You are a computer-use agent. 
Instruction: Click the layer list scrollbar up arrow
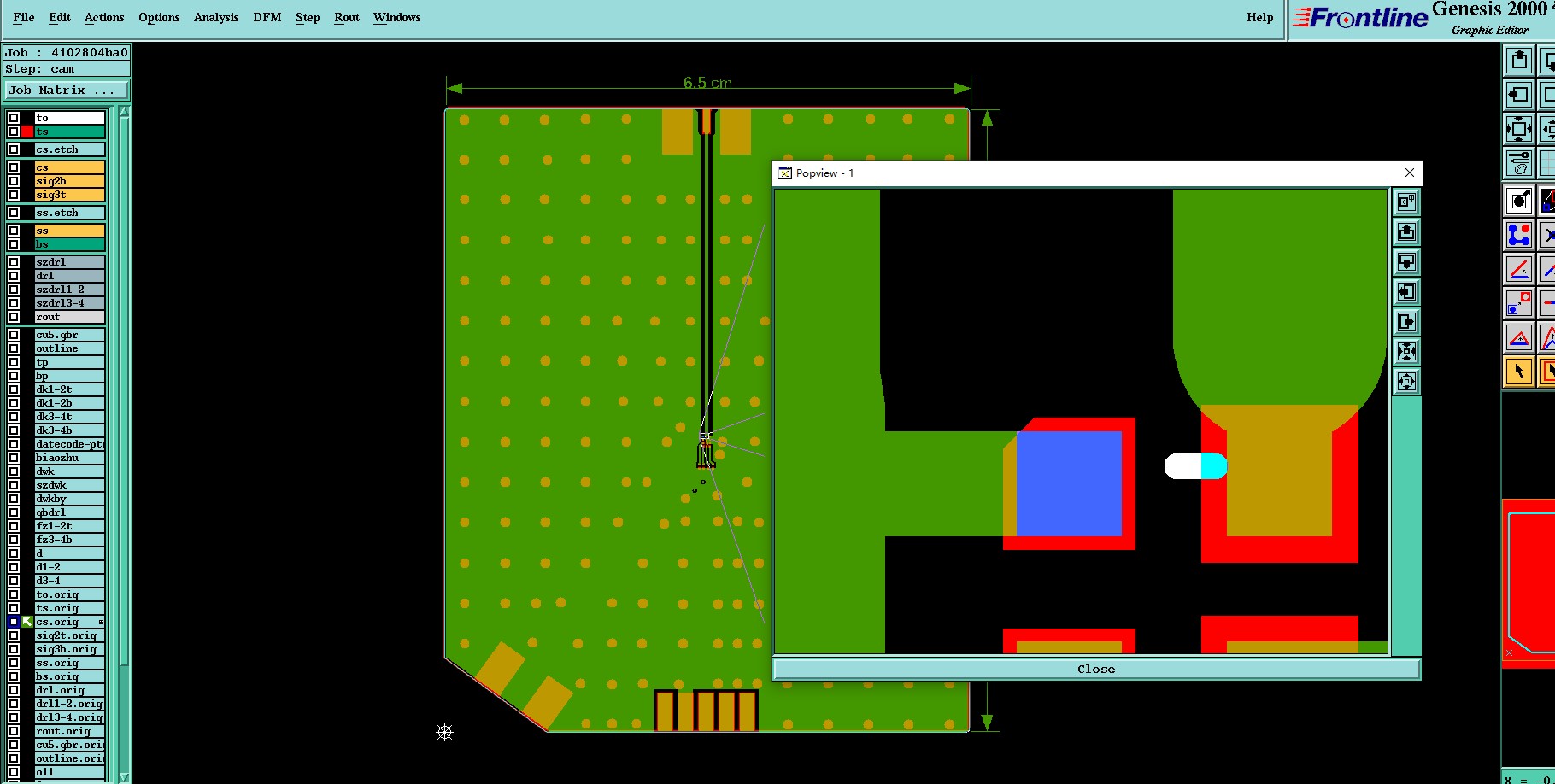click(124, 112)
